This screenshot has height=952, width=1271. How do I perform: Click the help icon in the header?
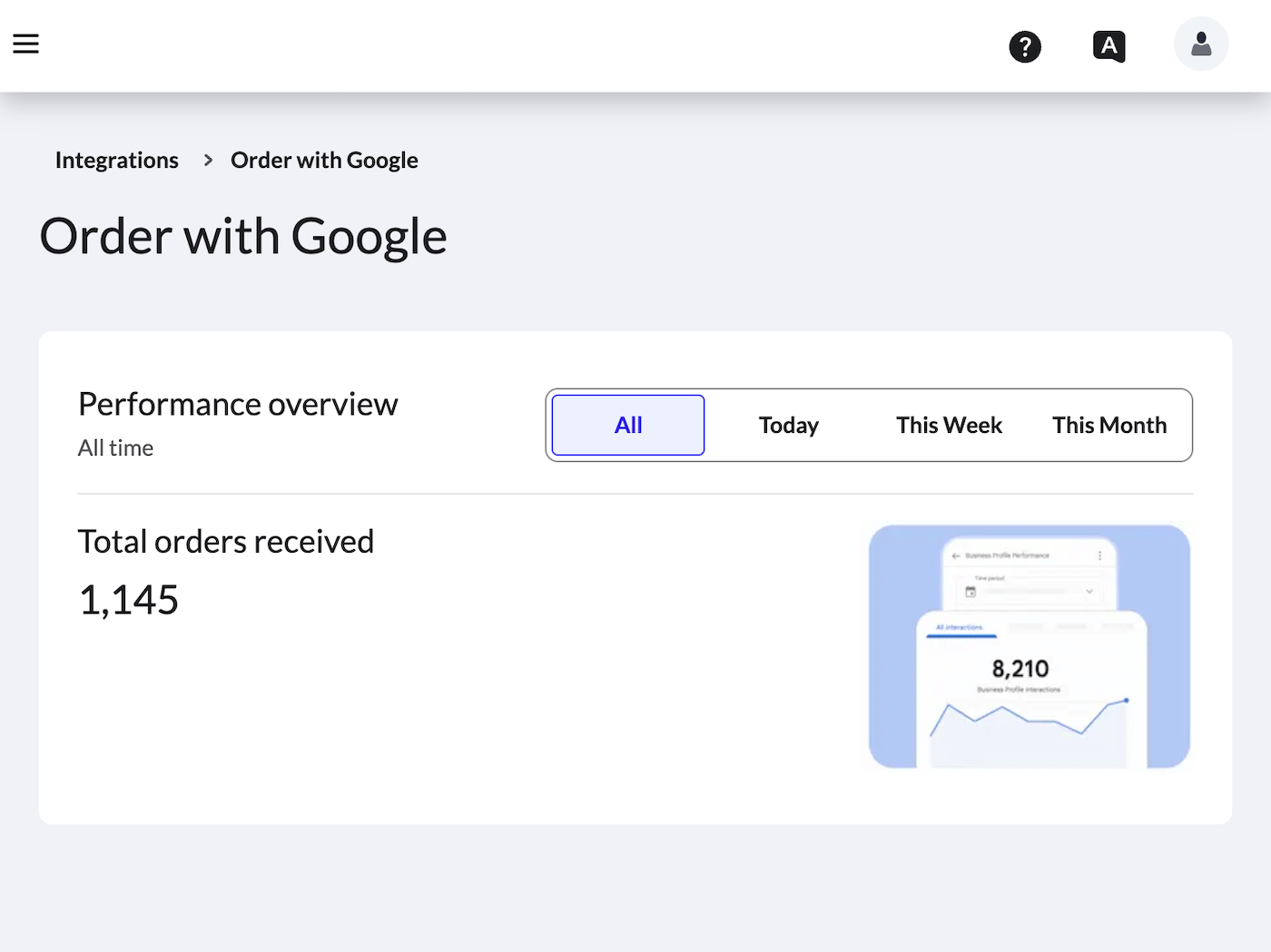coord(1025,46)
